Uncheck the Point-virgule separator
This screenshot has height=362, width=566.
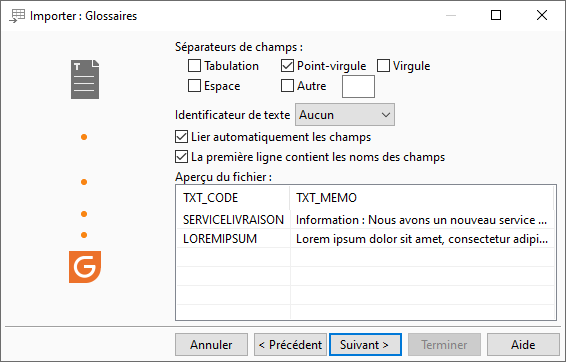pos(287,66)
